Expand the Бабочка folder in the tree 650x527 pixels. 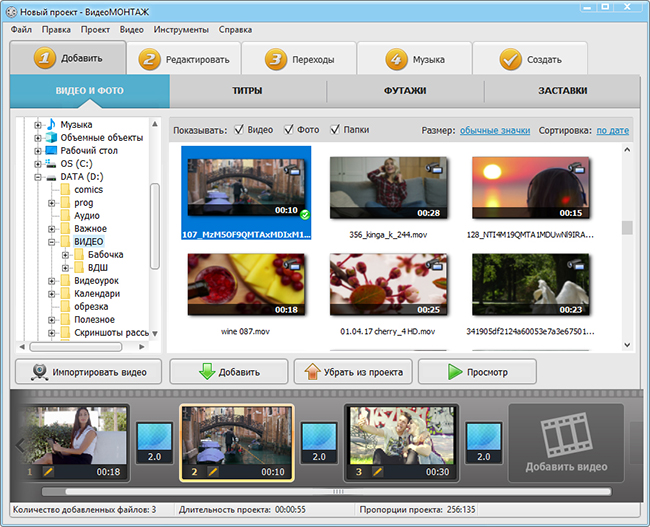[66, 255]
